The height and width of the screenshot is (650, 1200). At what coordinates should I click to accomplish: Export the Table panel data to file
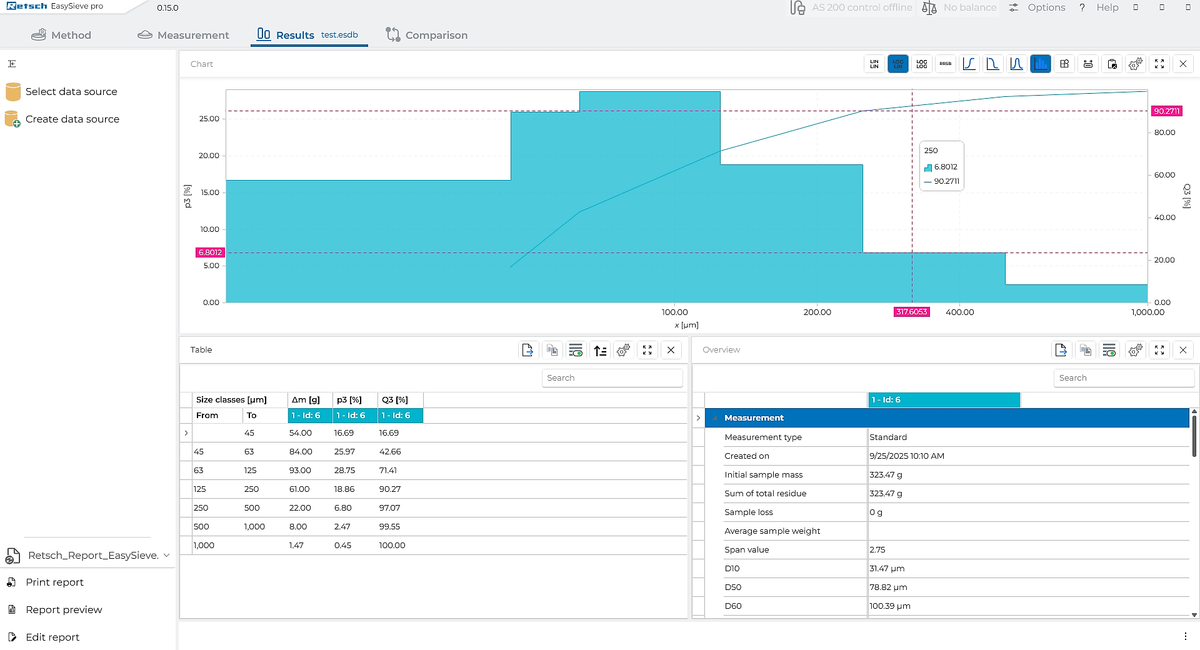point(527,350)
